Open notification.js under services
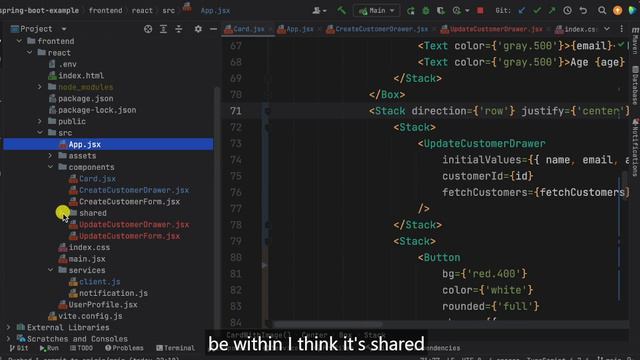640x360 pixels. [x=108, y=293]
